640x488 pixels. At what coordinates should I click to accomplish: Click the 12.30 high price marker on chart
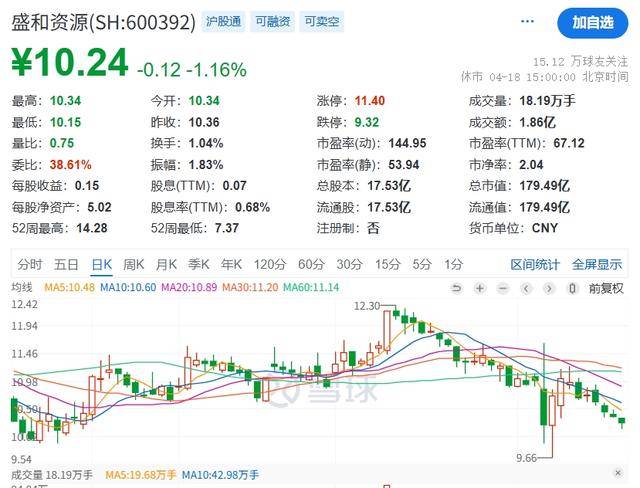click(368, 306)
